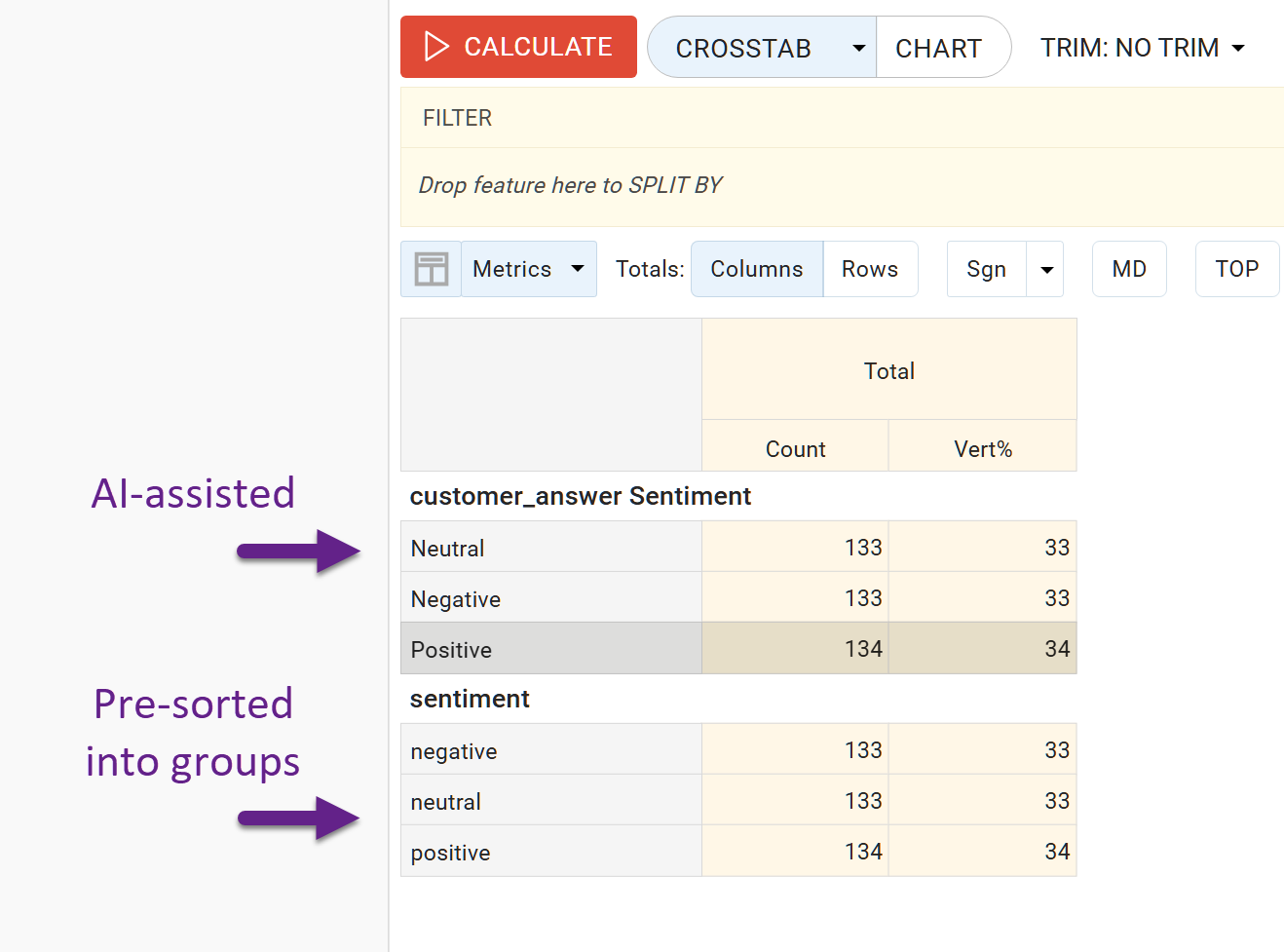The width and height of the screenshot is (1284, 952).
Task: Toggle Rows totals option
Action: click(x=869, y=269)
